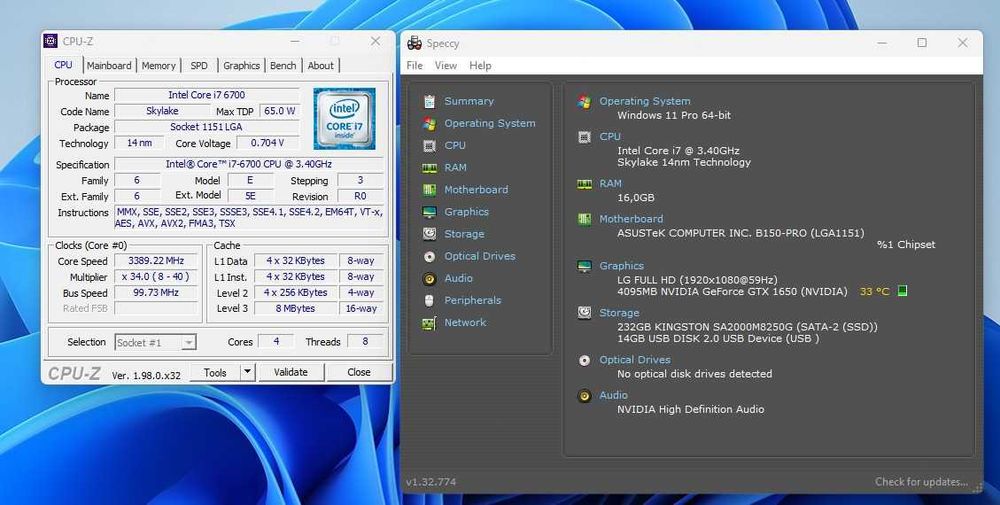Click the Peripherals mouse icon in Speccy sidebar
The height and width of the screenshot is (505, 1000).
tap(430, 300)
